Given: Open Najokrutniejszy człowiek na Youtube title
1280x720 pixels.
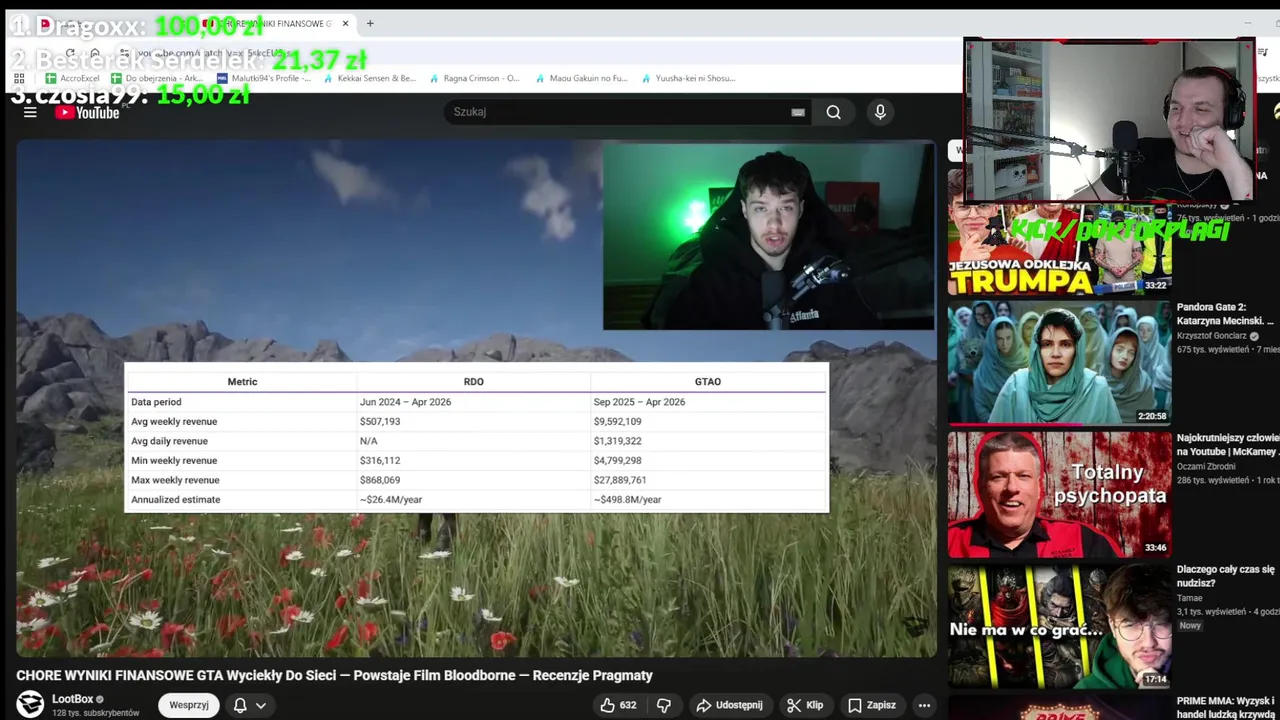Looking at the screenshot, I should point(1227,445).
